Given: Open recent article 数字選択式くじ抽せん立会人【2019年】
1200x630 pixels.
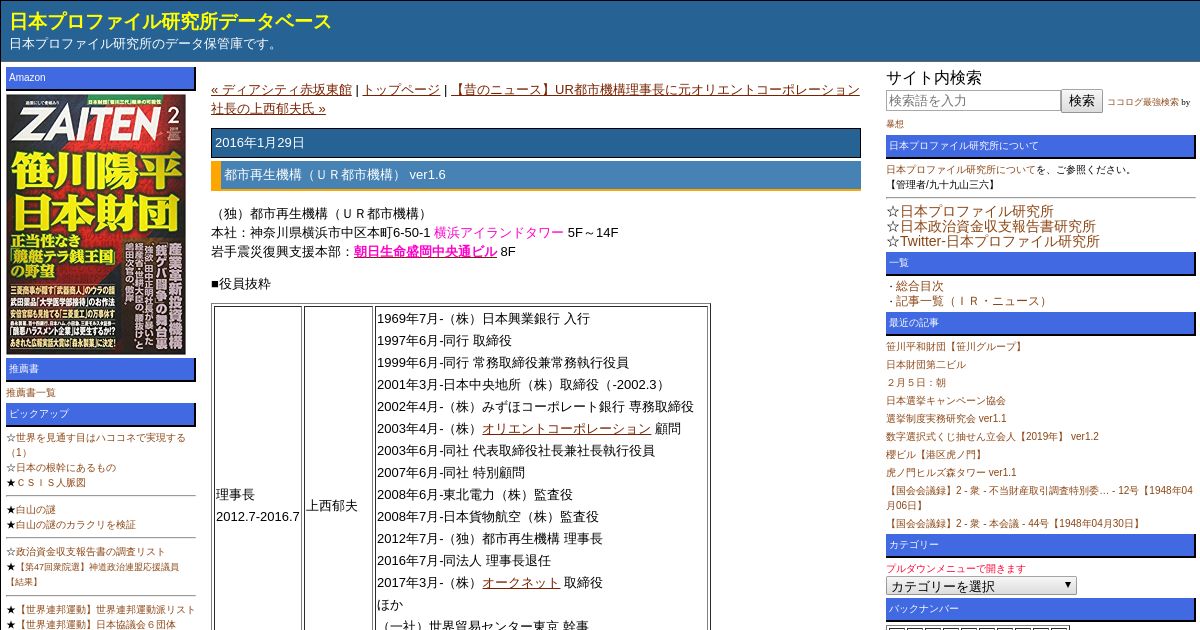Looking at the screenshot, I should pyautogui.click(x=992, y=437).
